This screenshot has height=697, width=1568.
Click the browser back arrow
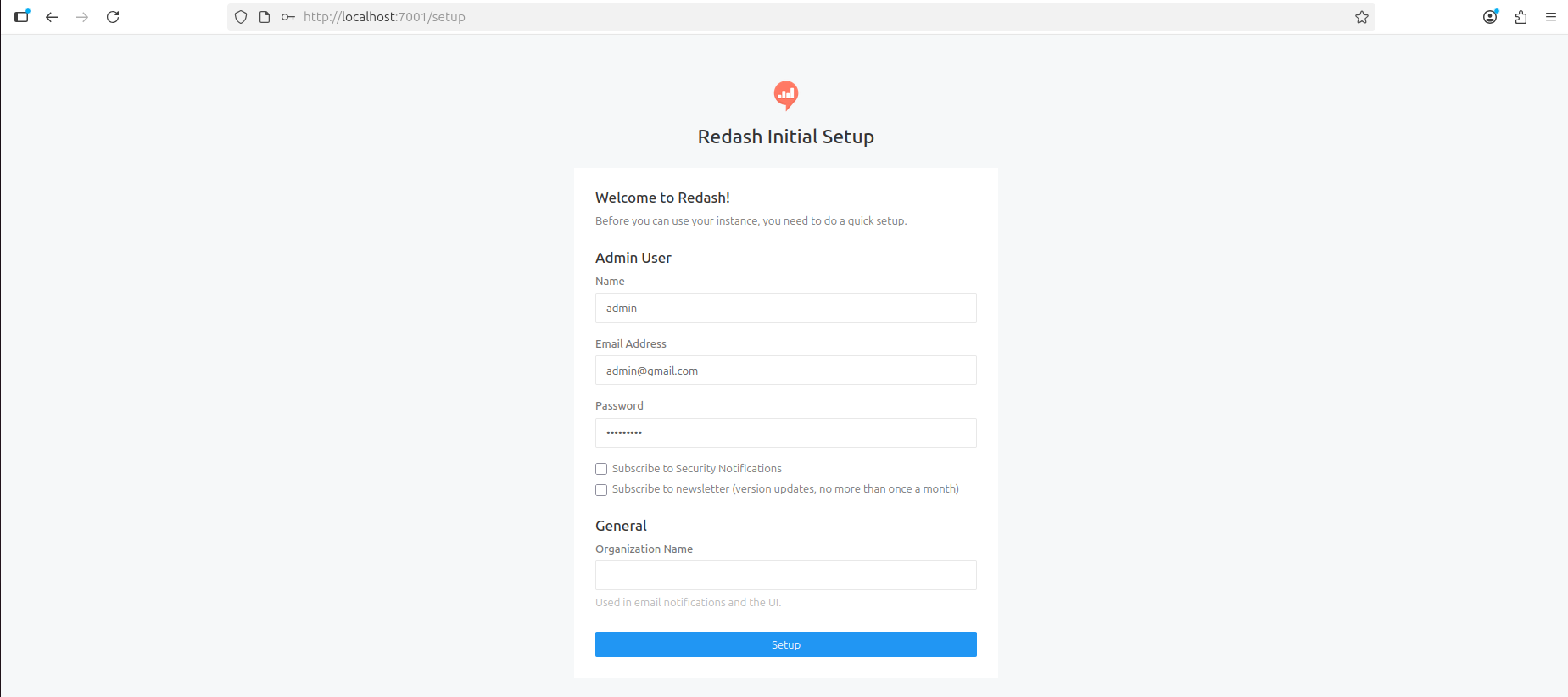[x=52, y=17]
